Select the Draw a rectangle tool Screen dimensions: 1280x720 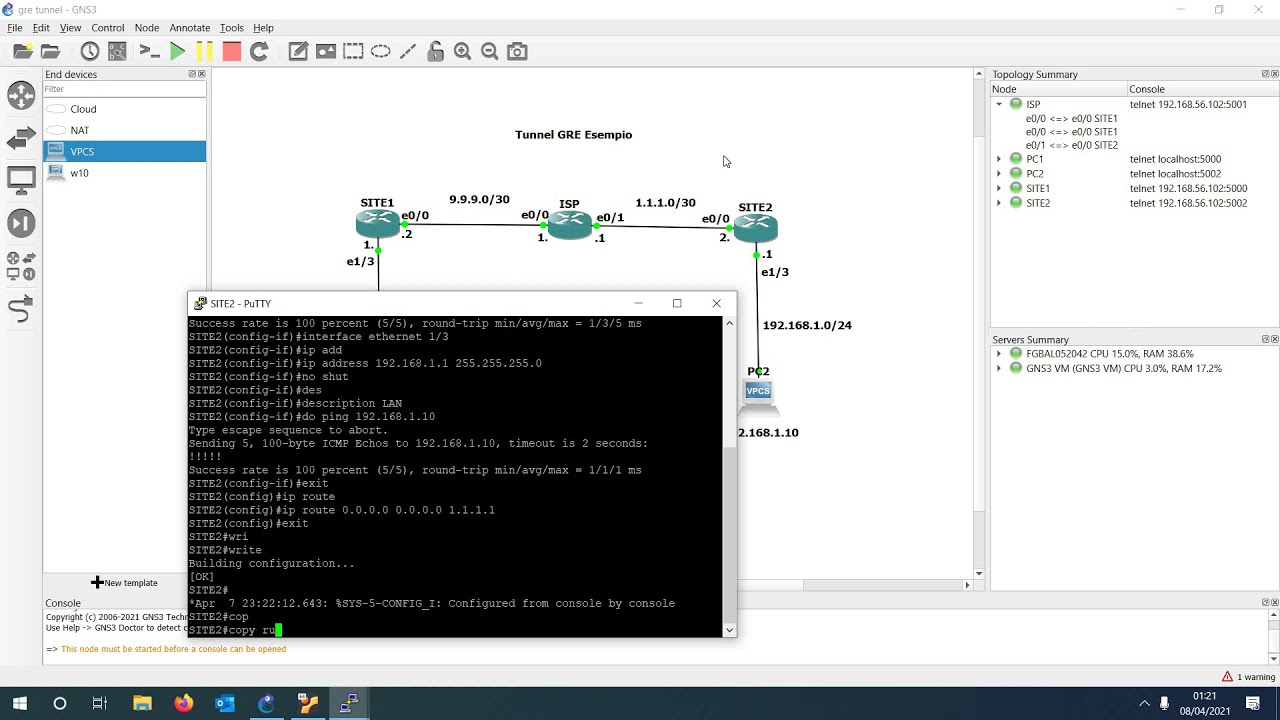tap(353, 51)
